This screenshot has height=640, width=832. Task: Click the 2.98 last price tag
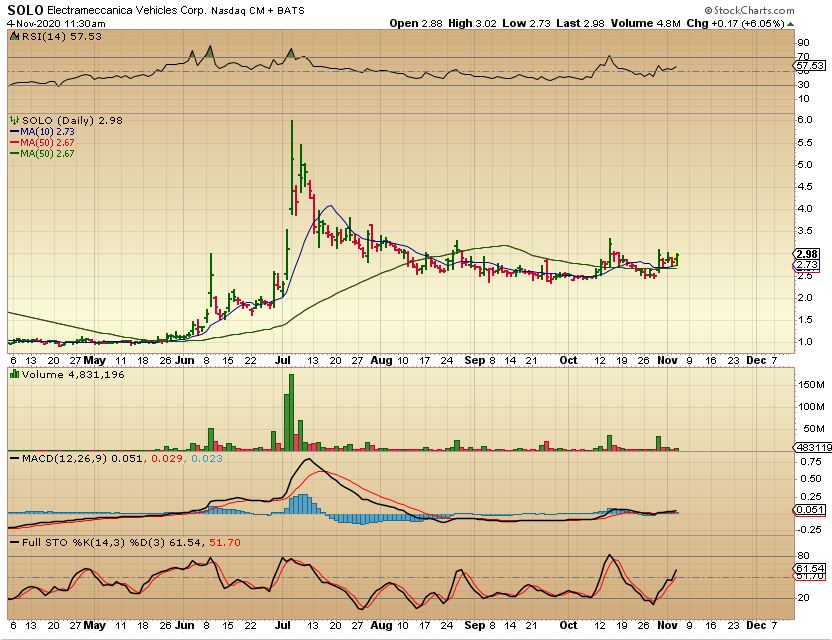coord(808,254)
